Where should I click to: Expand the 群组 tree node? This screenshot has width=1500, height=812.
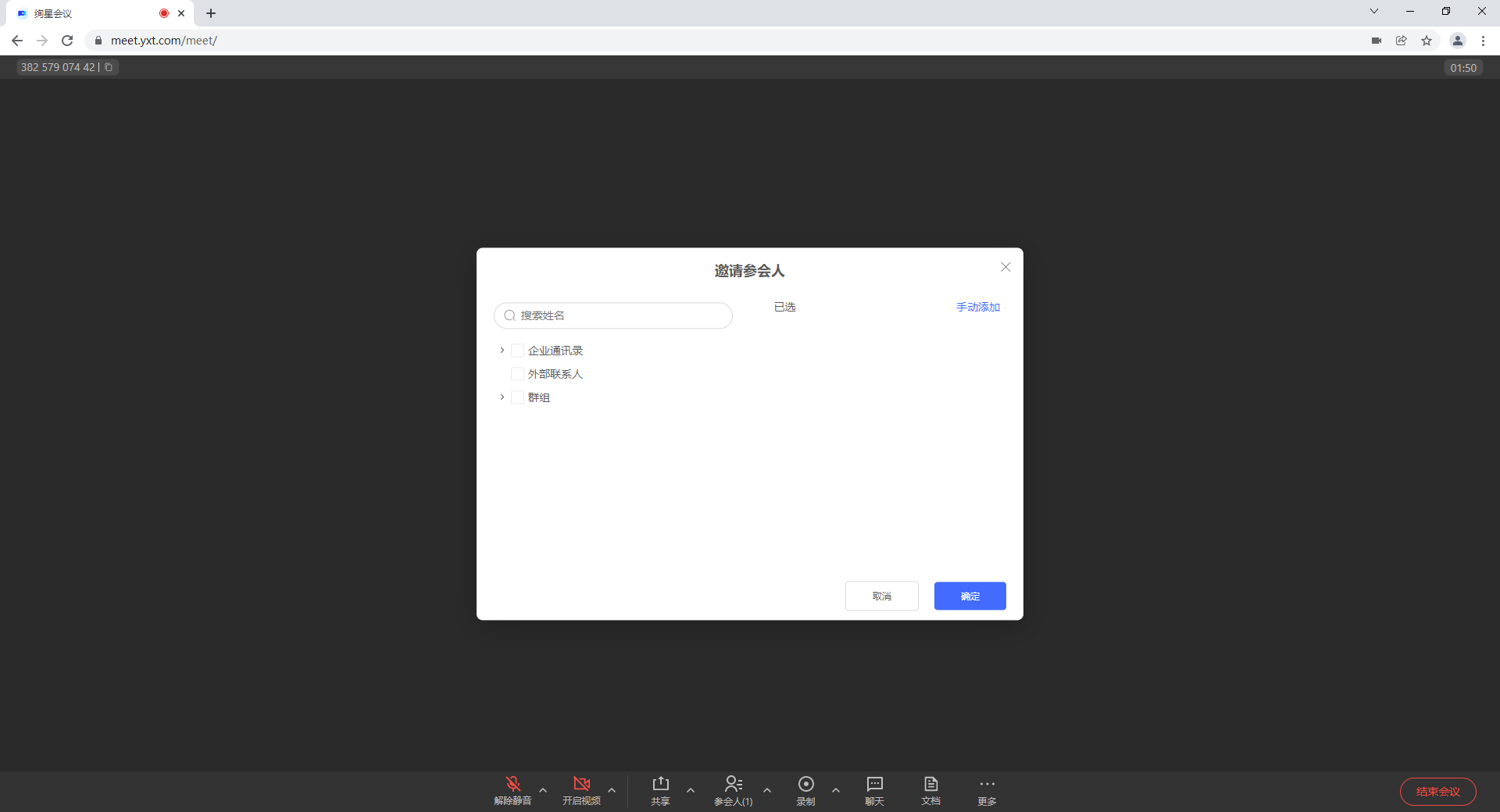click(502, 397)
